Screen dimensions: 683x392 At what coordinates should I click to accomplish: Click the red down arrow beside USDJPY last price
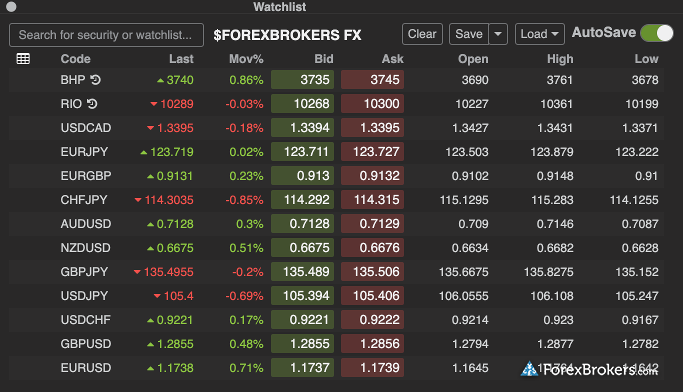pos(157,296)
